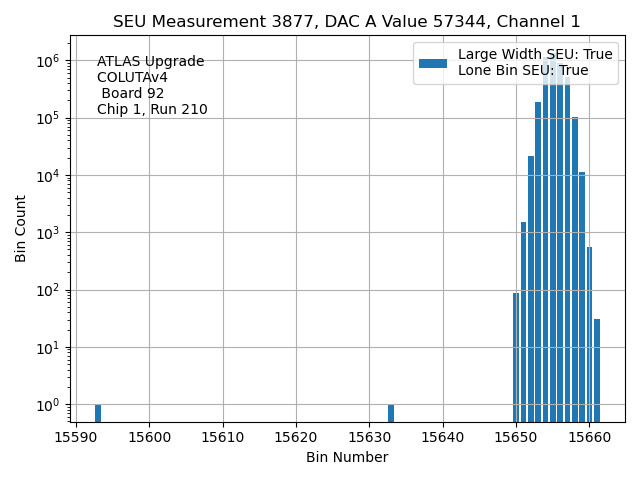The height and width of the screenshot is (480, 640).
Task: Click the 'Board 92' annotation text
Action: [x=132, y=94]
